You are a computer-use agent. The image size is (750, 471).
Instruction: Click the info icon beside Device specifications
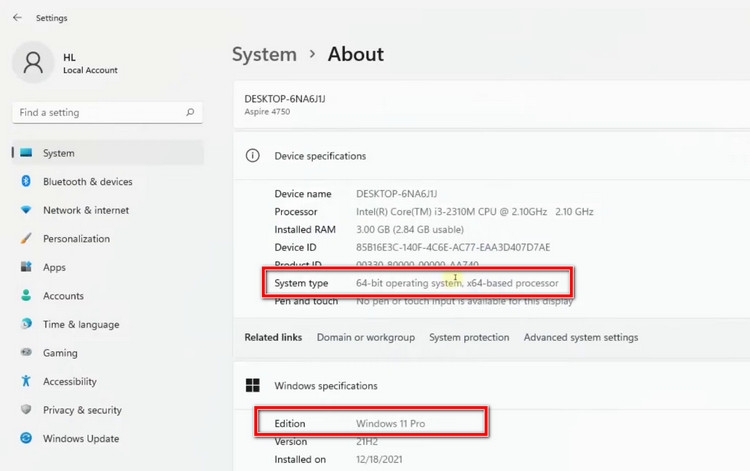pyautogui.click(x=253, y=155)
